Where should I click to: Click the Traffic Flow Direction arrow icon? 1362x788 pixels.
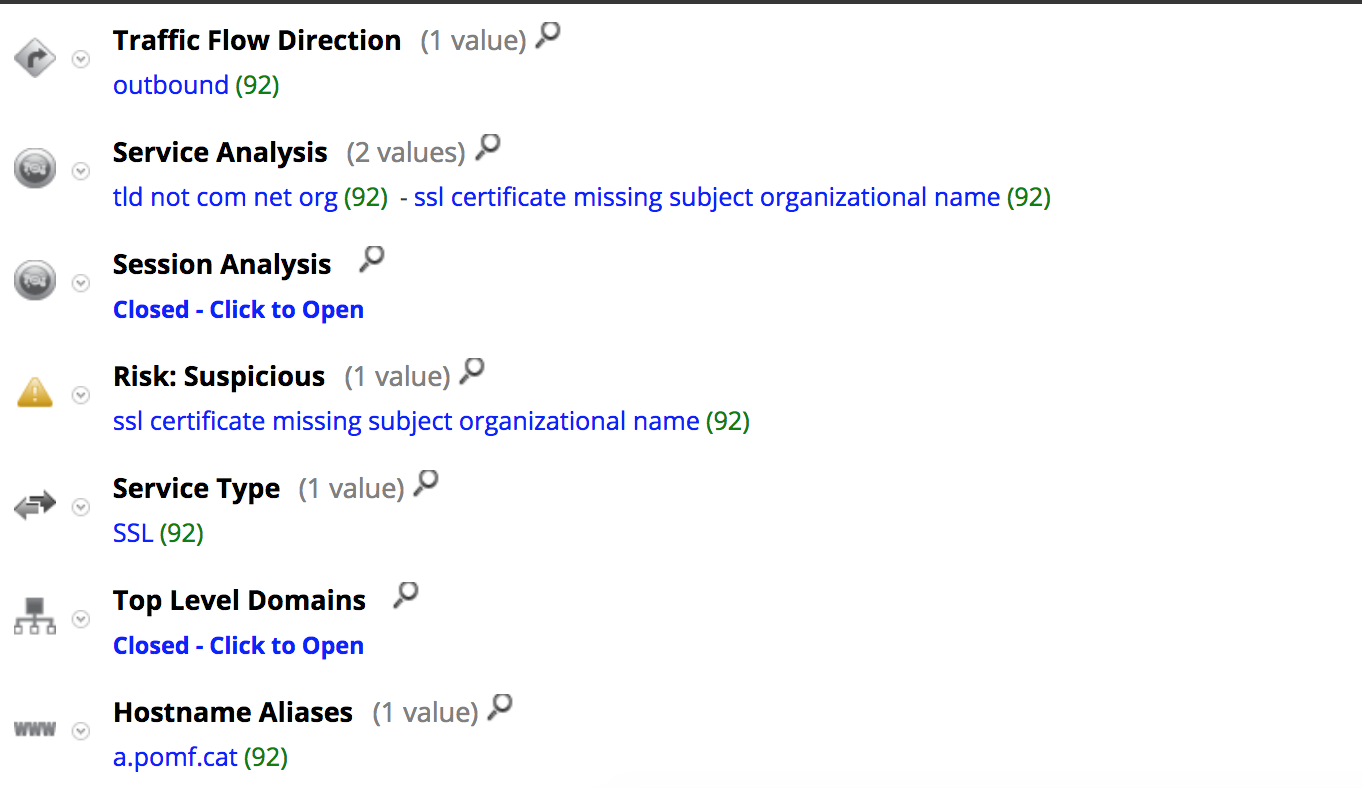tap(34, 58)
